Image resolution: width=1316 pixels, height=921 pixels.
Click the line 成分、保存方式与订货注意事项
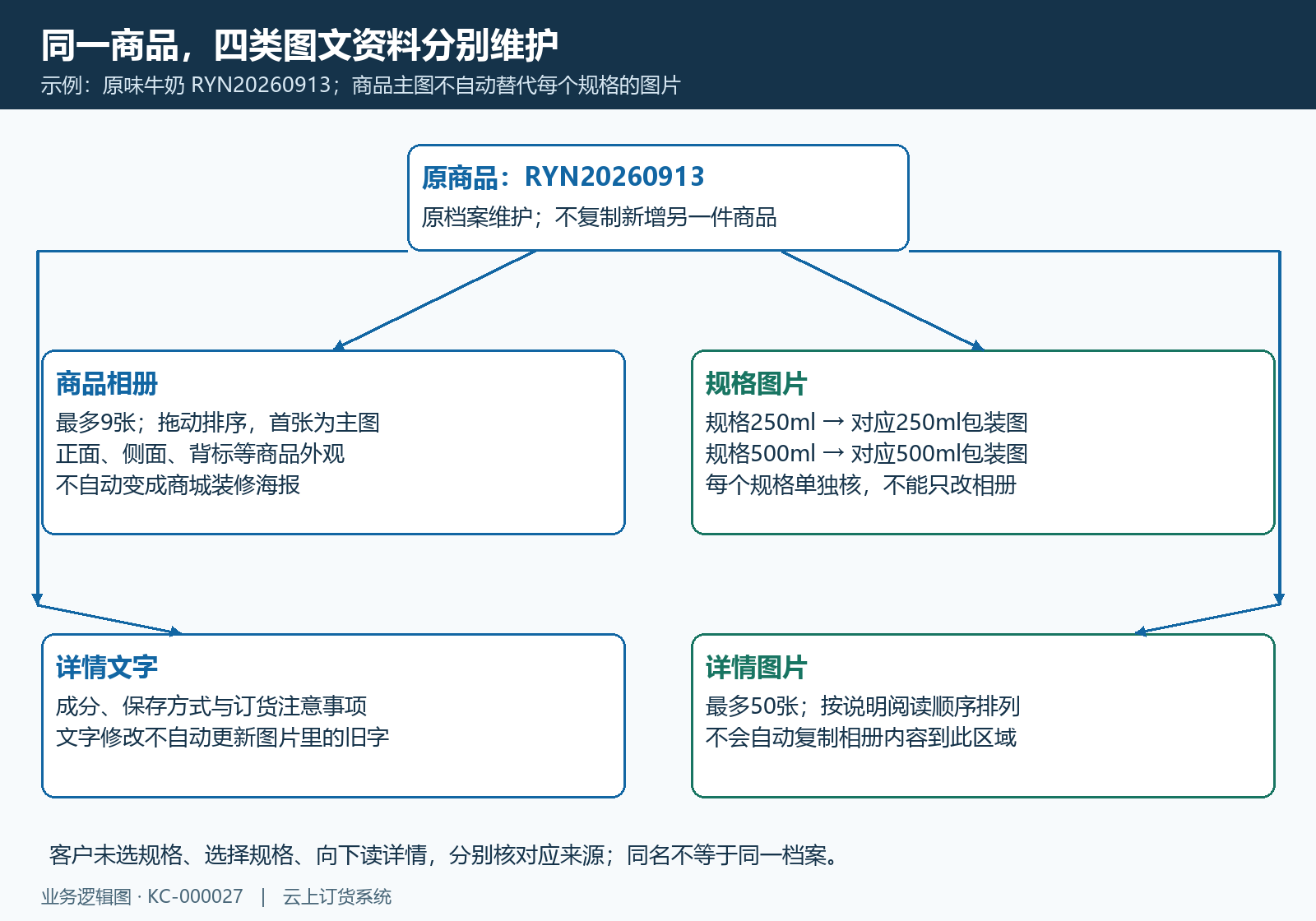tap(211, 706)
